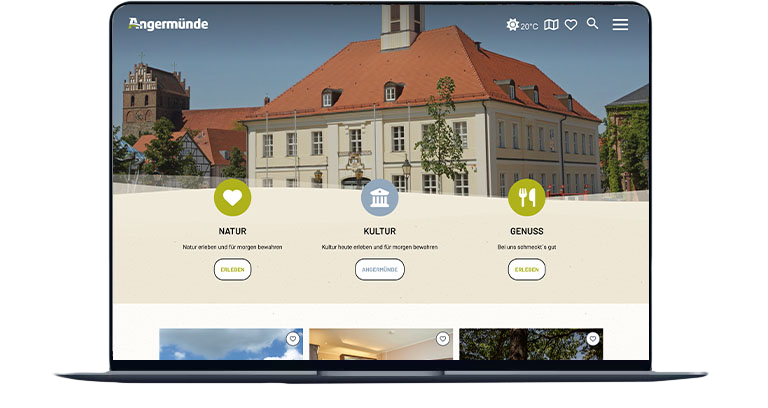Favorite the interior room photo card
Screen dimensions: 768x408
tap(443, 338)
